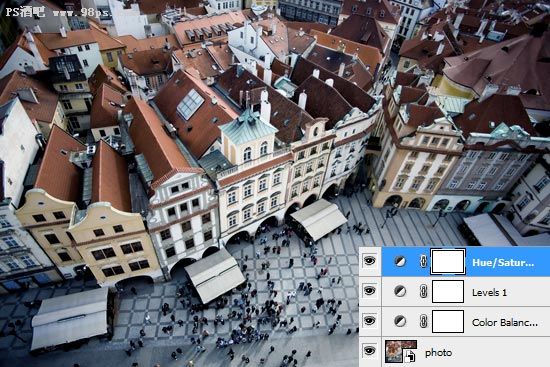Select the Hue/Saturation layer mask thumbnail
The image size is (550, 367).
point(448,261)
